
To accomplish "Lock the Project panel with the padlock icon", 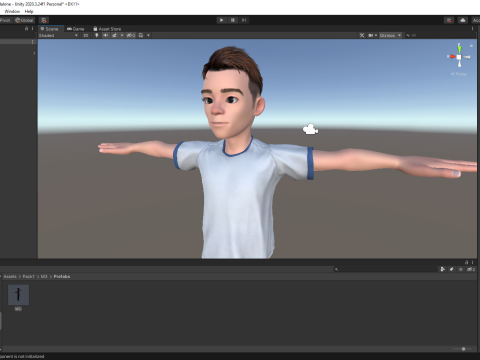I will 466,262.
